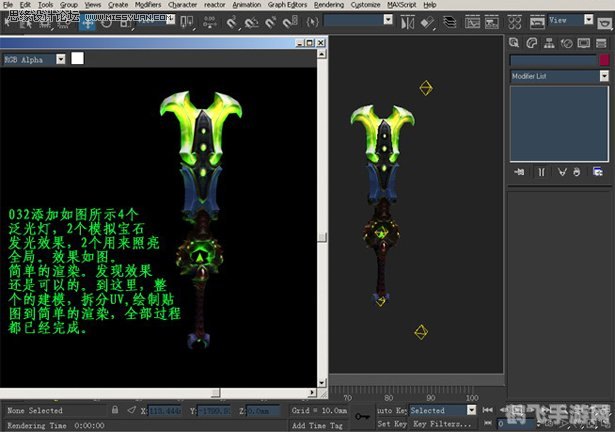Expand the RGB Alpha channel dropdown

point(60,59)
